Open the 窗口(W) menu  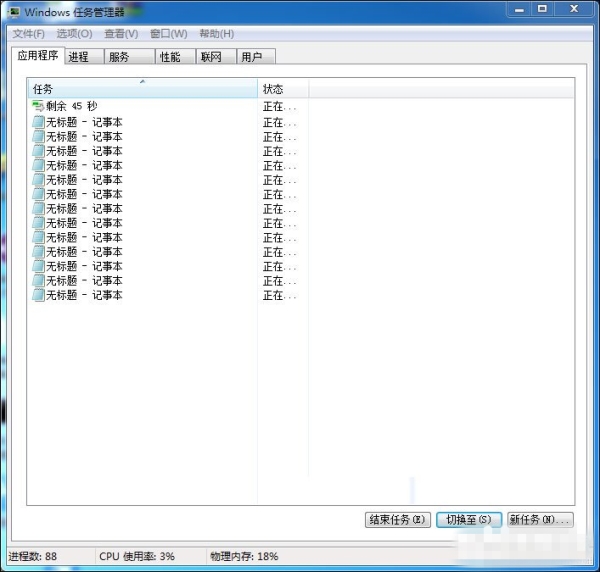tap(168, 34)
